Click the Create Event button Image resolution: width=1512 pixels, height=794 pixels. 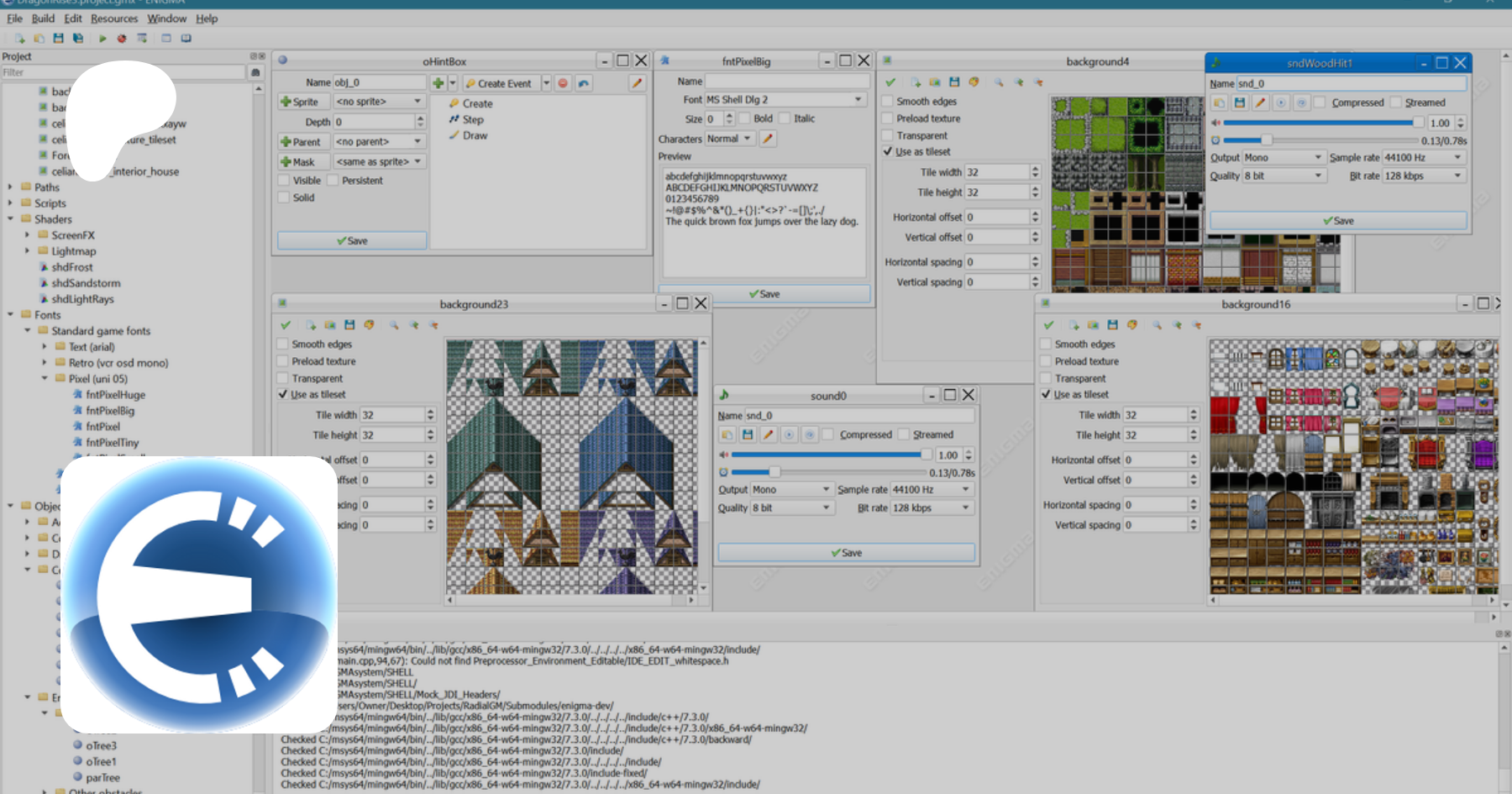[x=499, y=83]
